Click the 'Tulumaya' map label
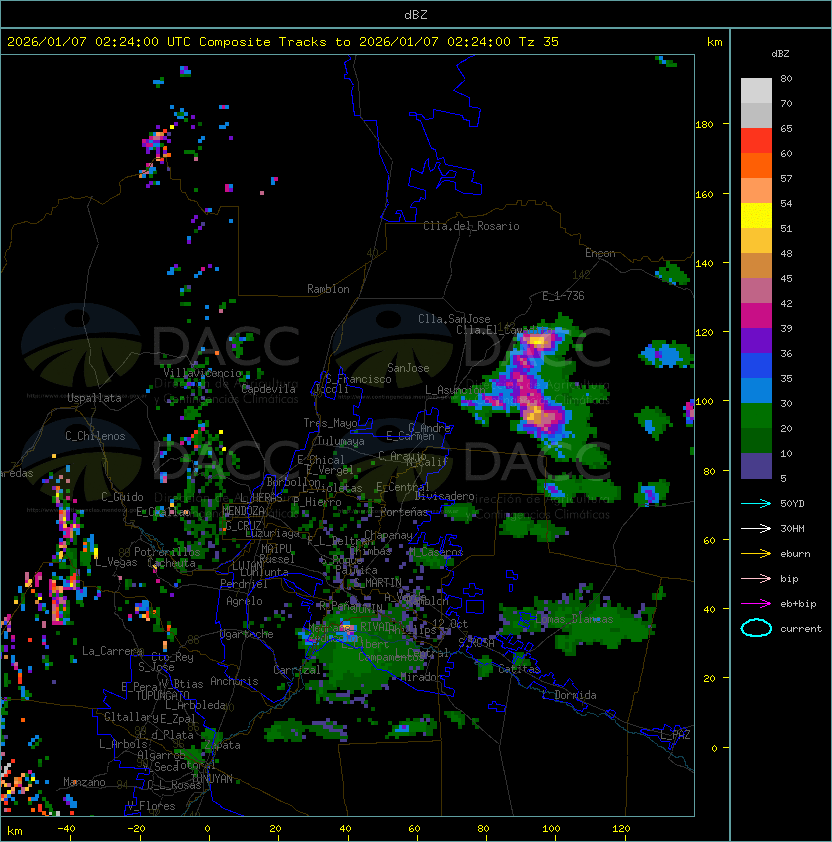Image resolution: width=832 pixels, height=842 pixels. 341,441
